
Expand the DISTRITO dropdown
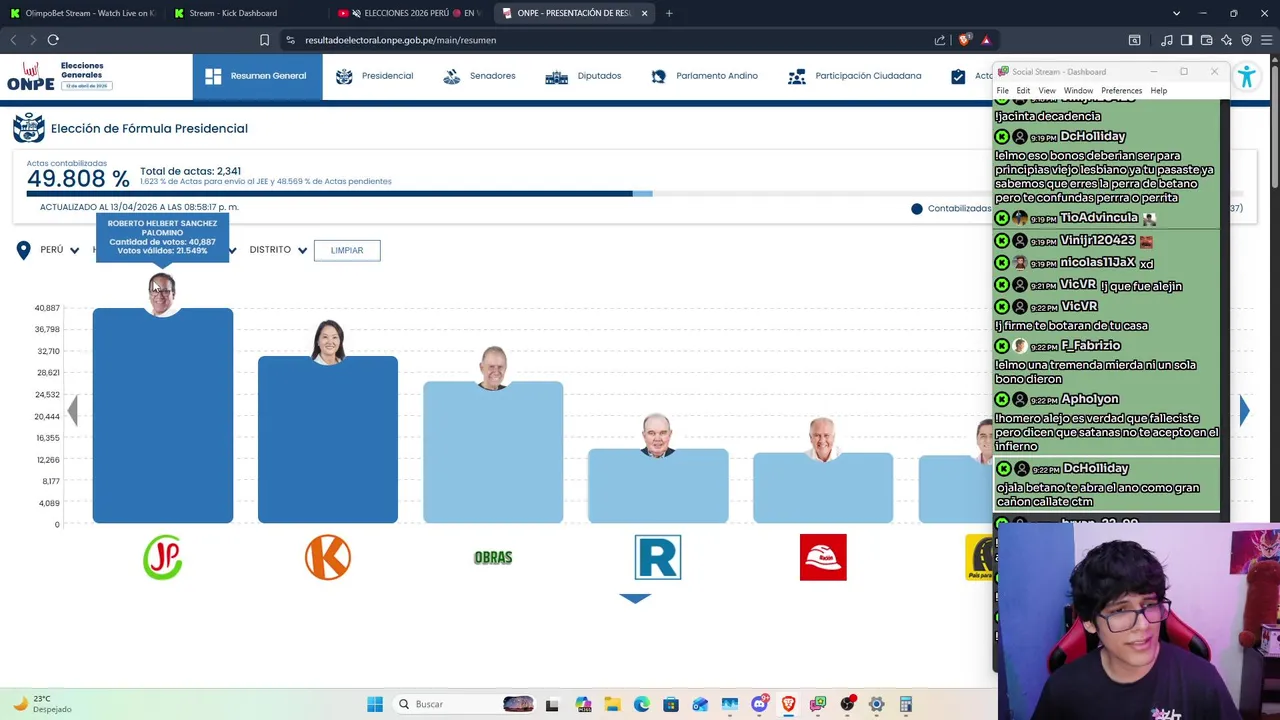click(x=278, y=250)
